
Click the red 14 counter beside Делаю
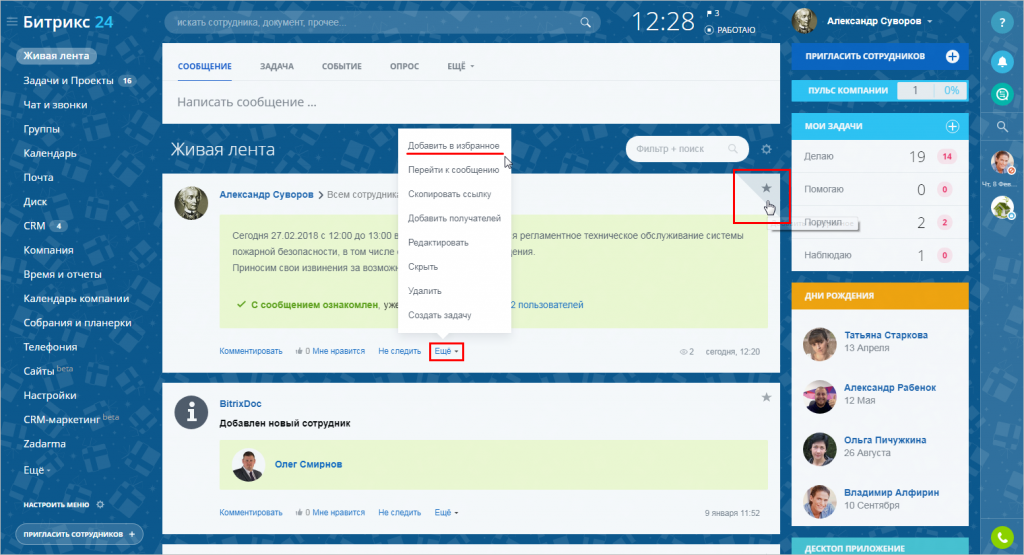(x=946, y=157)
